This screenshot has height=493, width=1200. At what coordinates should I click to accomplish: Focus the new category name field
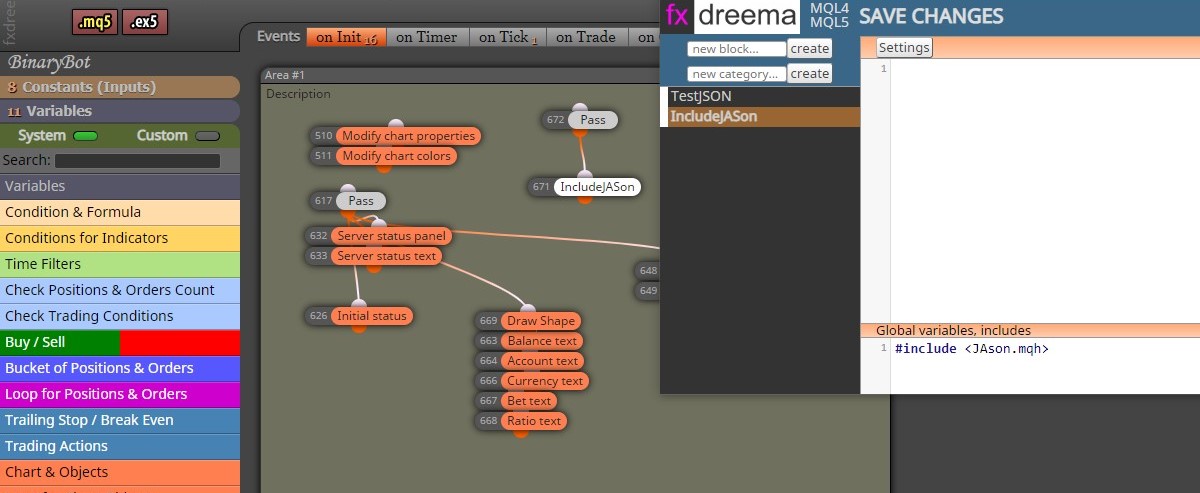pos(736,73)
